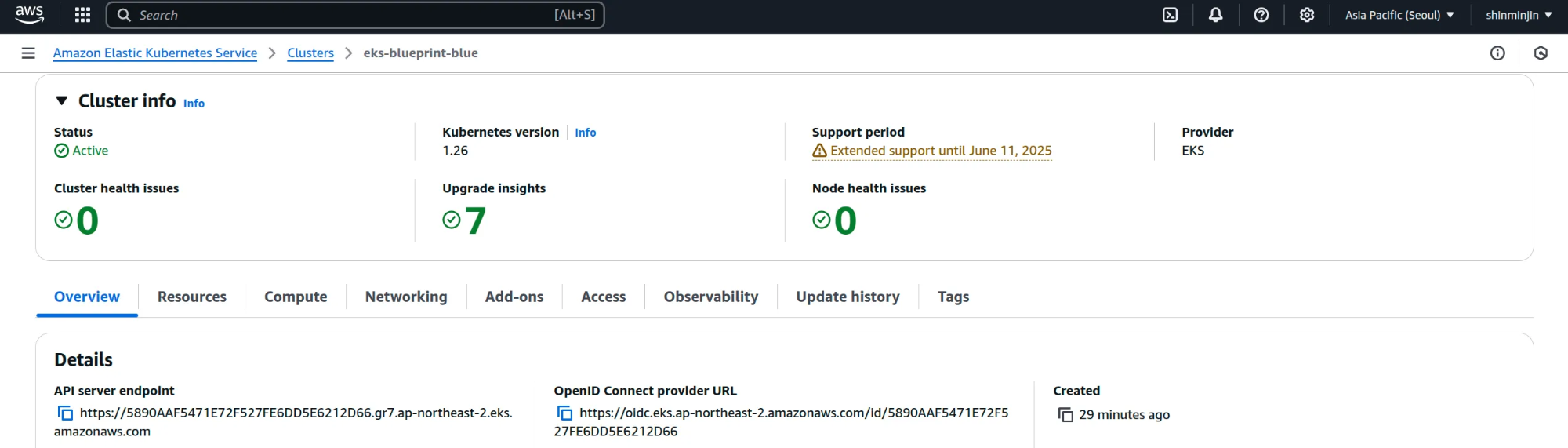Viewport: 1568px width, 448px height.
Task: Click the magnifier icon in search bar
Action: coord(124,15)
